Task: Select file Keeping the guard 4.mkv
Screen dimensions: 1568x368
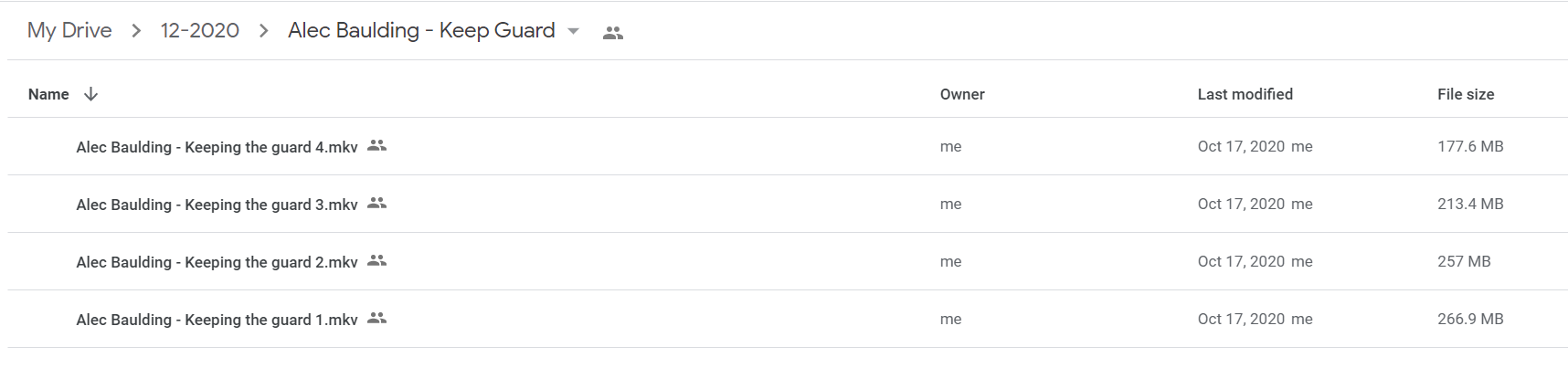Action: click(x=787, y=146)
